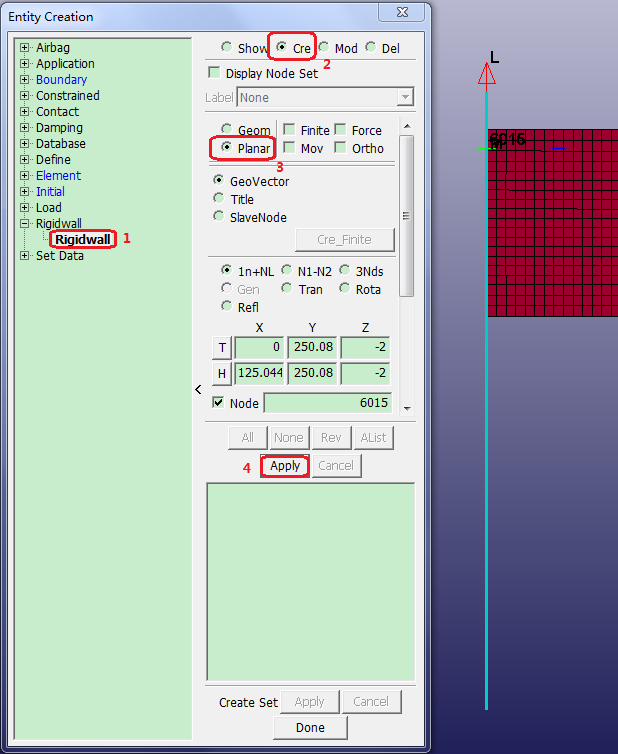Edit the H row Z field
This screenshot has width=618, height=754.
click(x=365, y=373)
